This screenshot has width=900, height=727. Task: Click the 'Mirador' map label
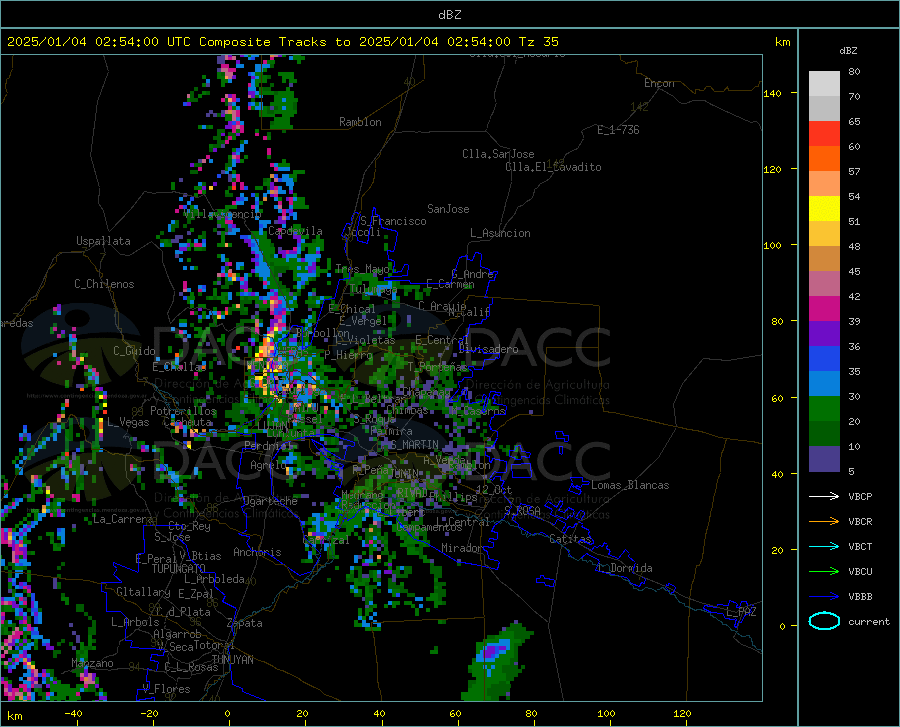[462, 548]
